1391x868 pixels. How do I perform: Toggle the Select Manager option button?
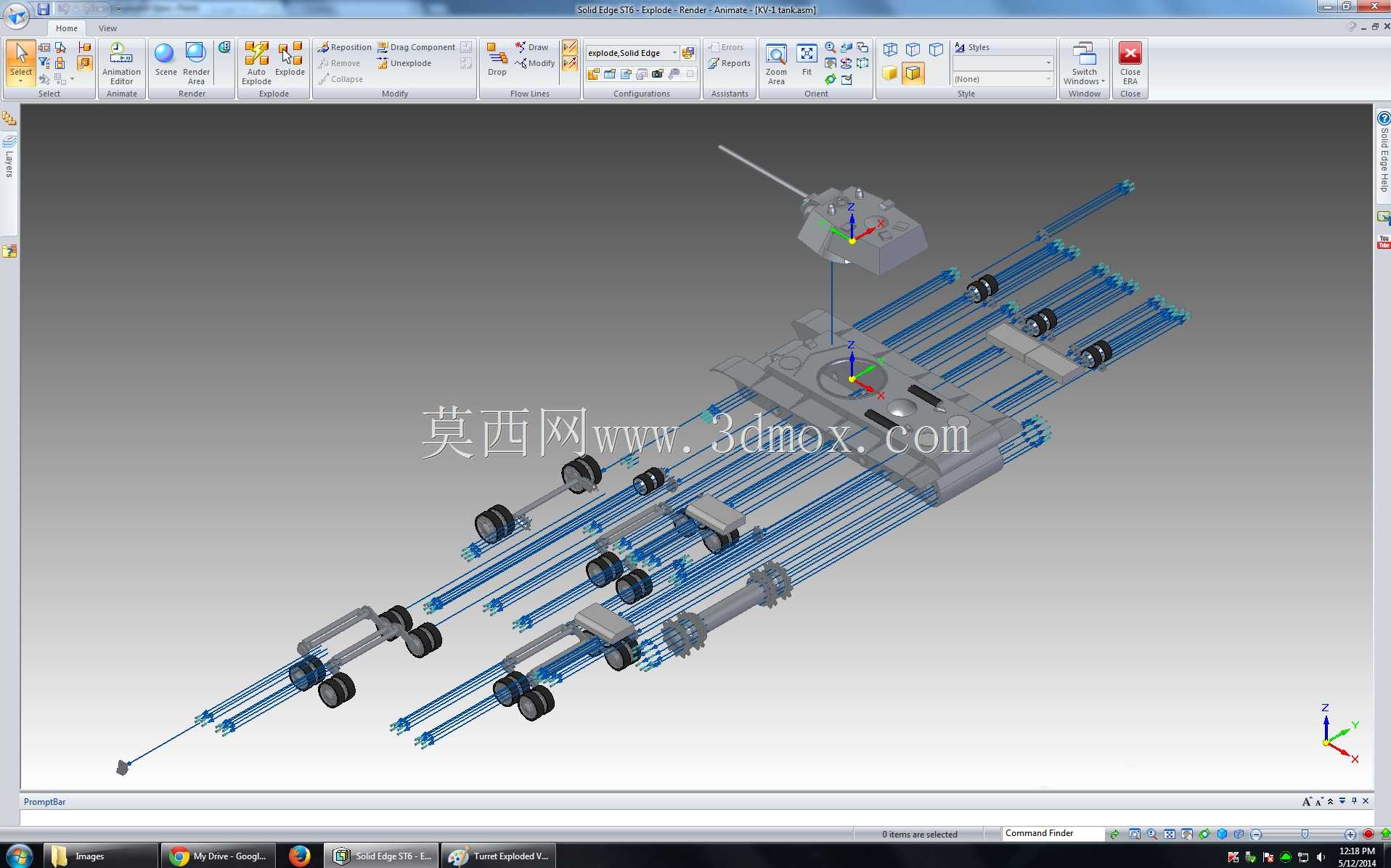(x=85, y=63)
